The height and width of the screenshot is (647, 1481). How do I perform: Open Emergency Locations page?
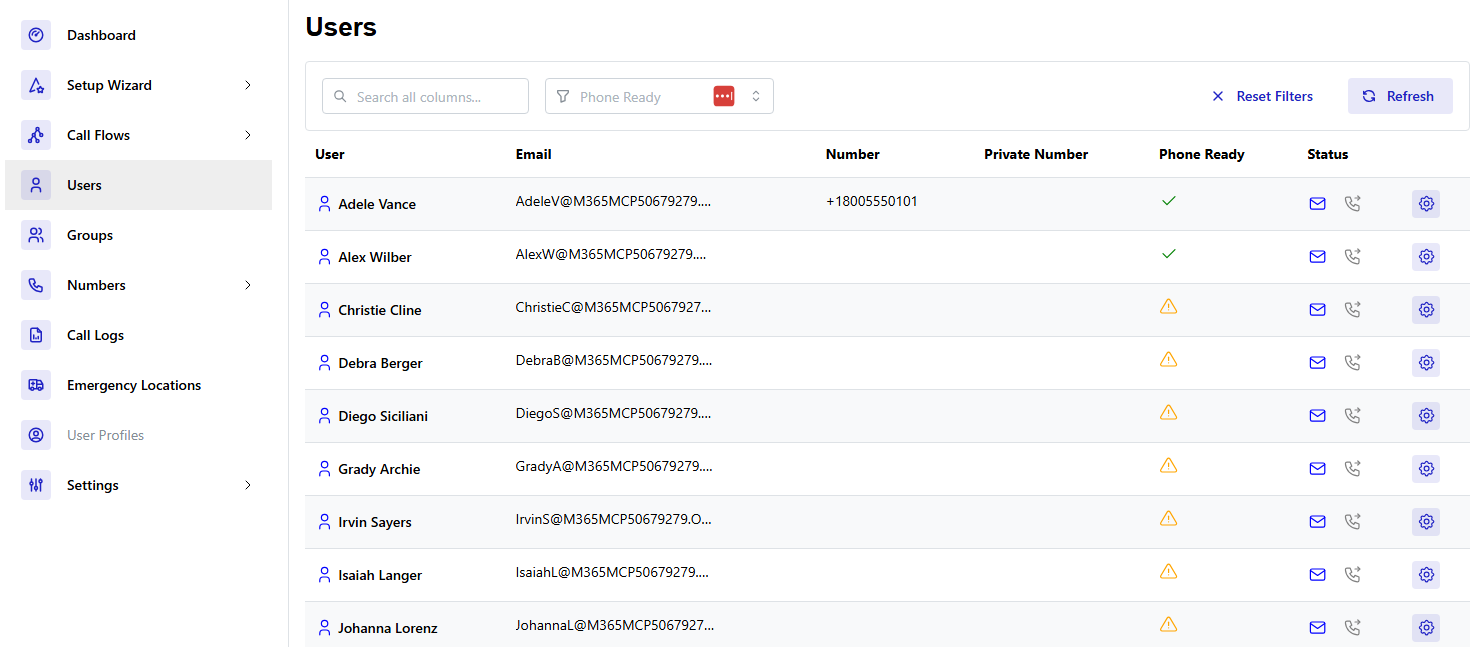tap(133, 385)
